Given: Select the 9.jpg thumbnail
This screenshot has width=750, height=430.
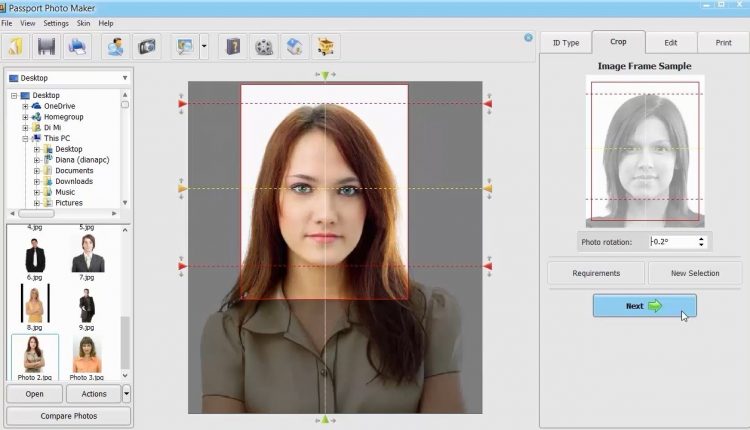Looking at the screenshot, I should point(87,309).
